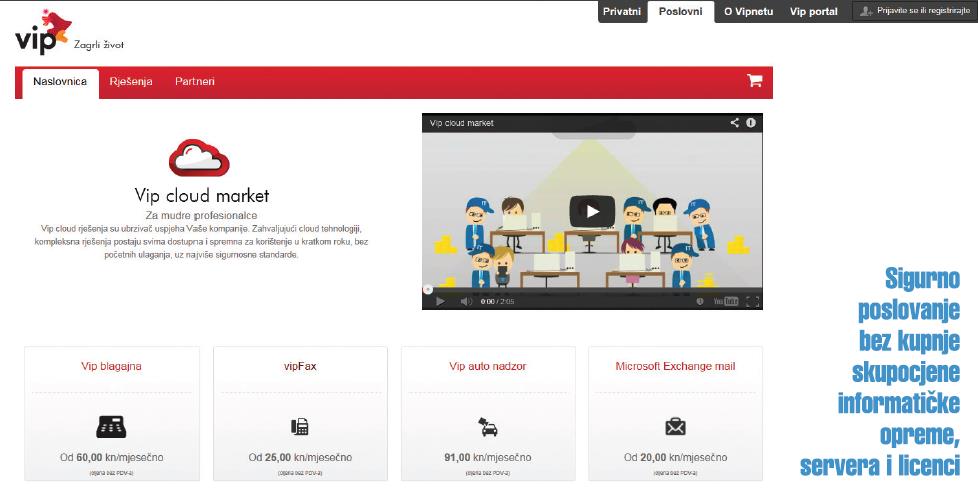
Task: Open the video info icon
Action: [x=750, y=123]
